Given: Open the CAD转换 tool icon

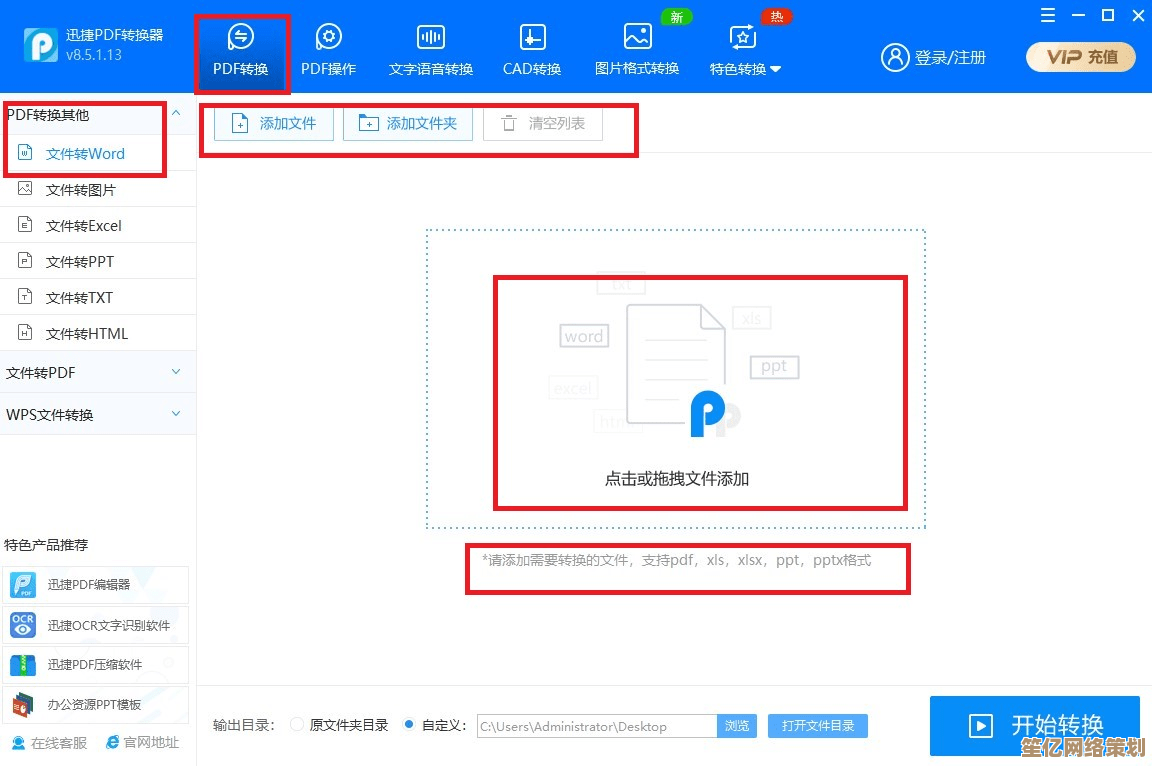Looking at the screenshot, I should (532, 39).
